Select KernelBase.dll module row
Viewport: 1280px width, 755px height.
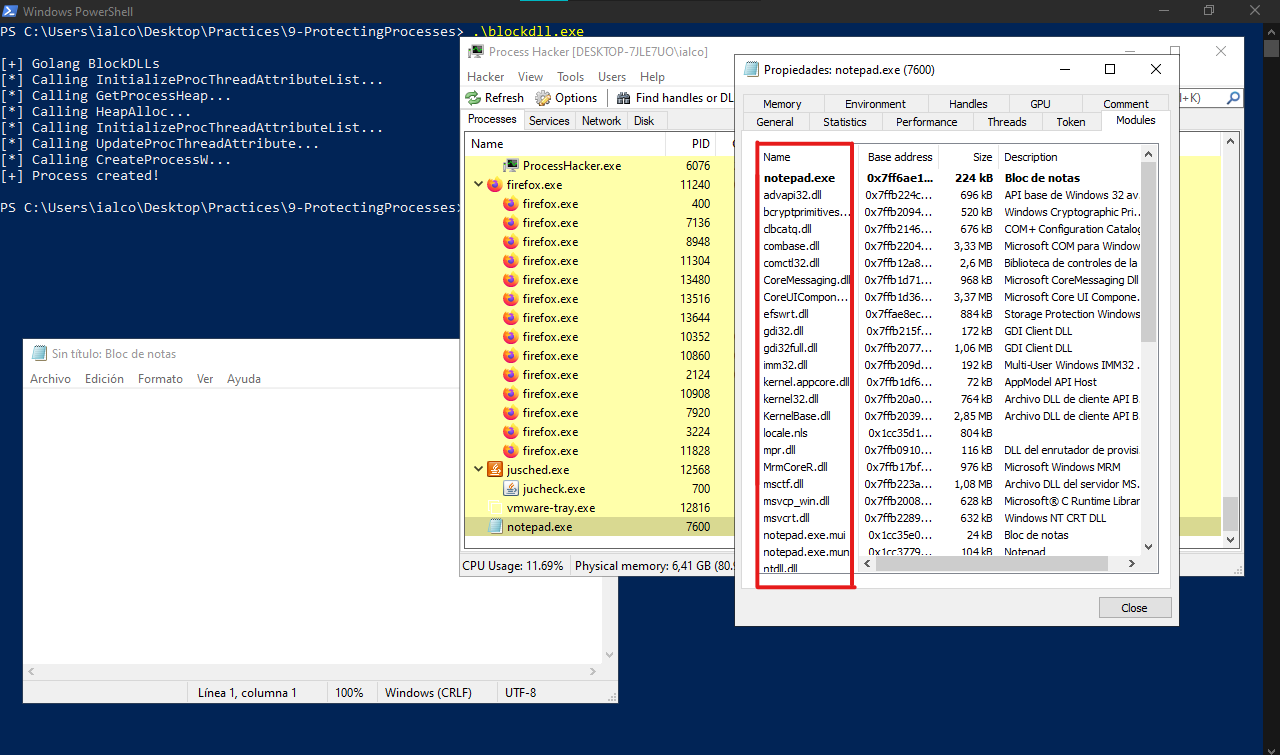tap(948, 416)
